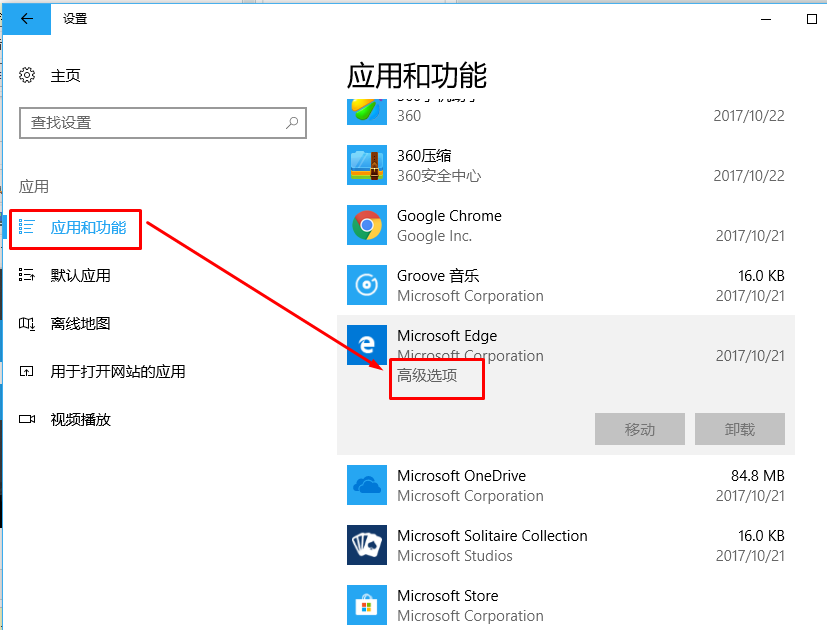The height and width of the screenshot is (630, 827).
Task: Click the Microsoft OneDrive cloud icon
Action: point(366,485)
